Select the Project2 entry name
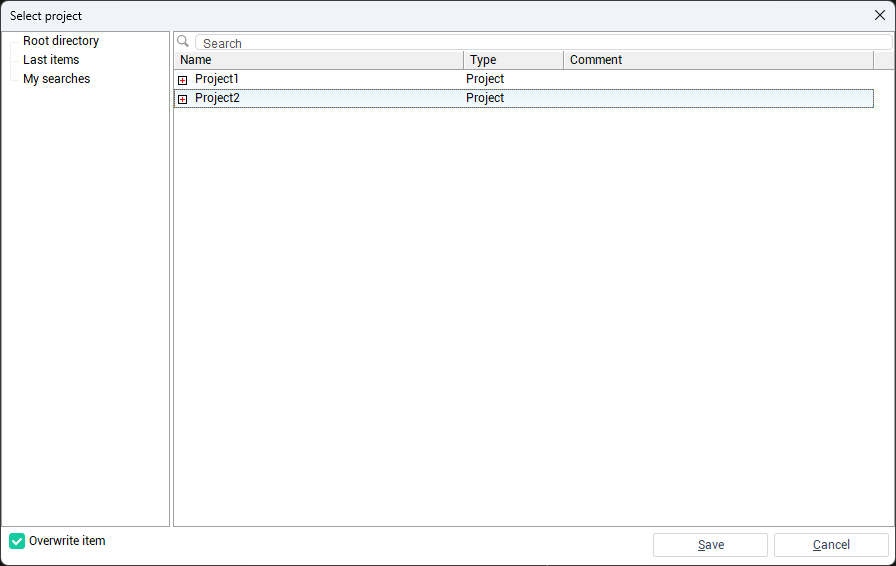896x566 pixels. [217, 98]
